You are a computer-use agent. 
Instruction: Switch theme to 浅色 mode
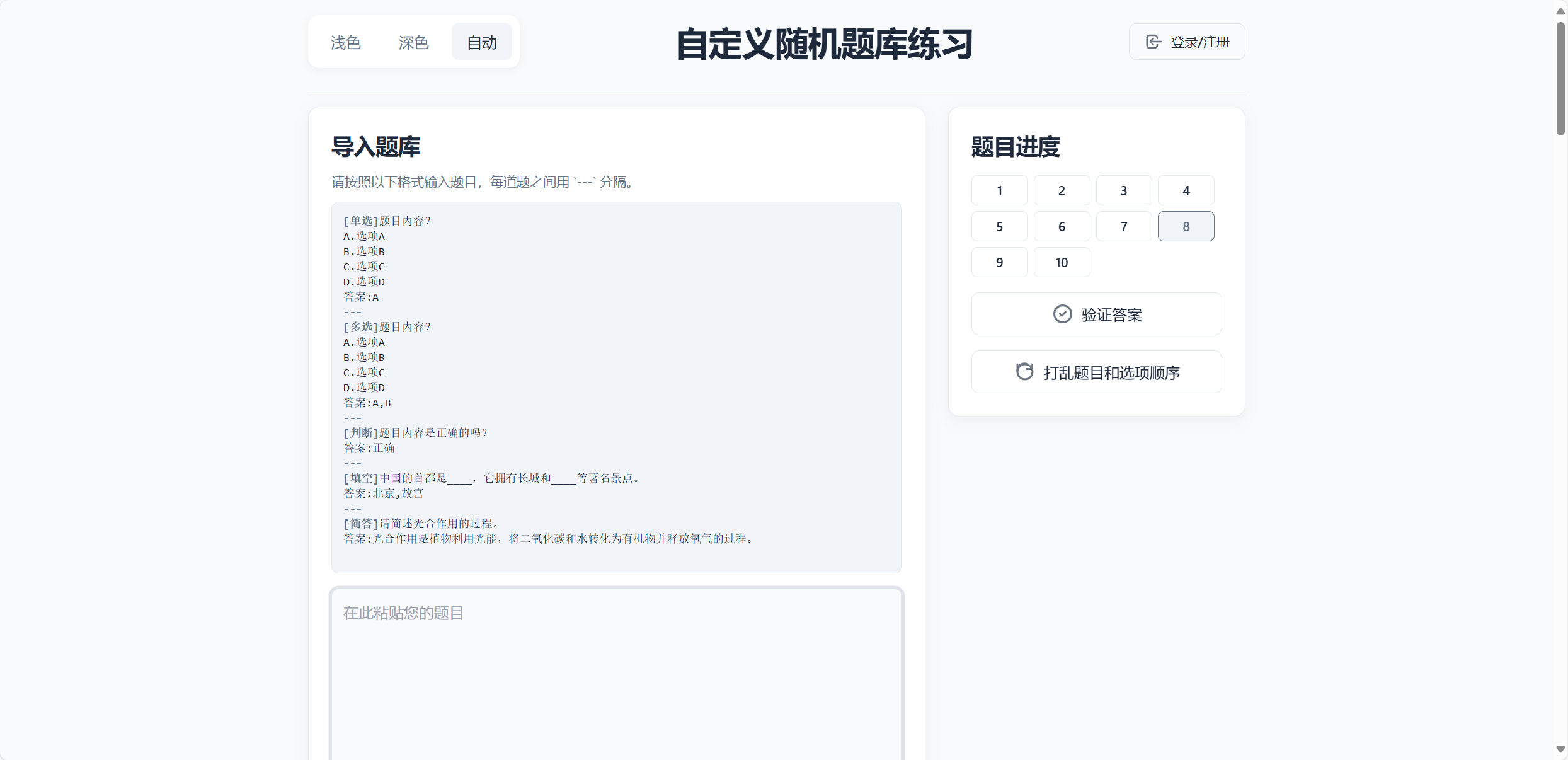tap(346, 42)
